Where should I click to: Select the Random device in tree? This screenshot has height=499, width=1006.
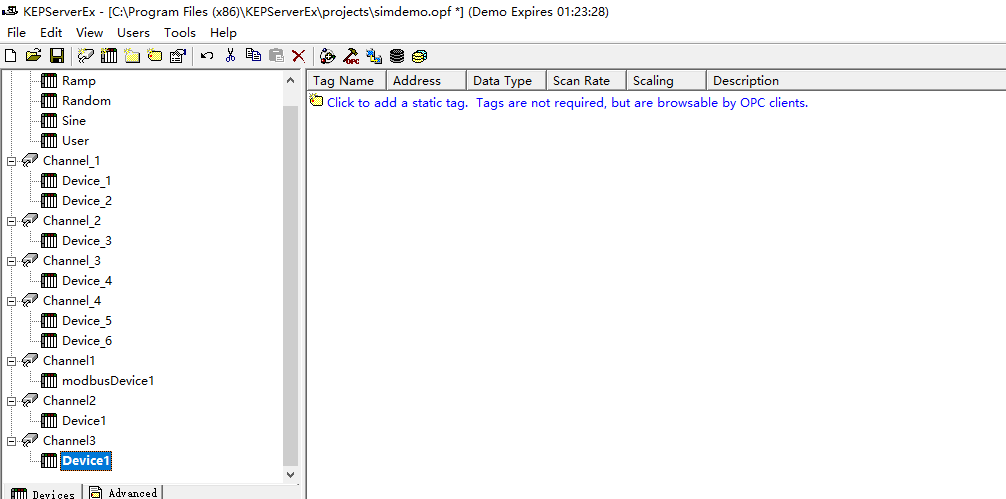(86, 101)
